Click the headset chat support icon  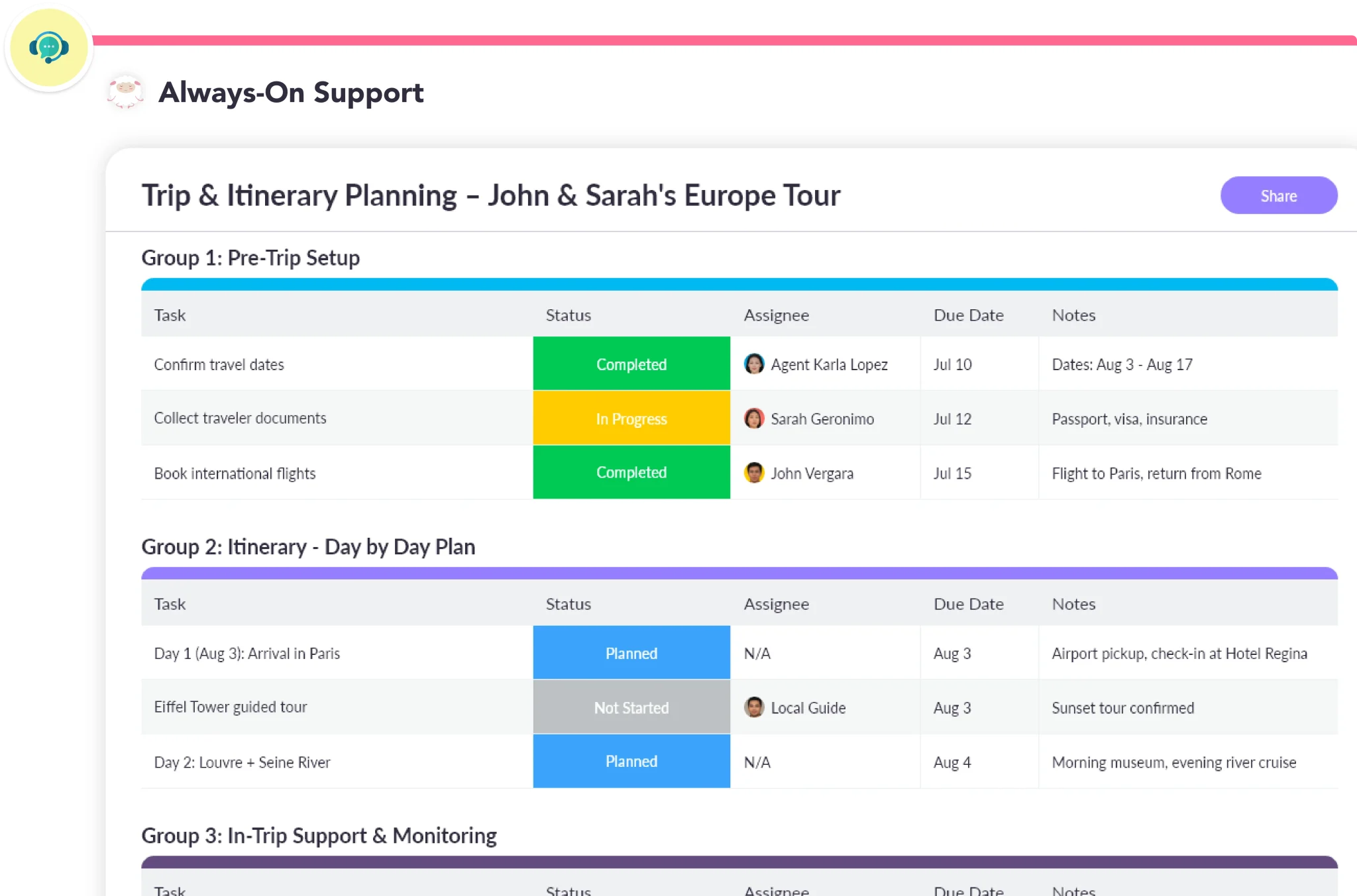(48, 48)
